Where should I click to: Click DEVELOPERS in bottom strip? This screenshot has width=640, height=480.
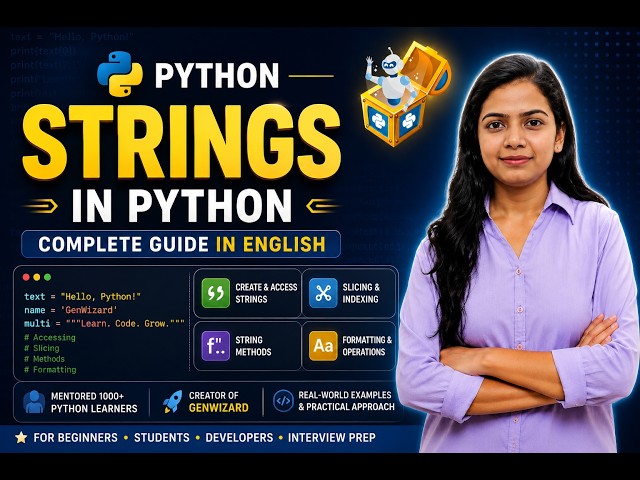[239, 438]
